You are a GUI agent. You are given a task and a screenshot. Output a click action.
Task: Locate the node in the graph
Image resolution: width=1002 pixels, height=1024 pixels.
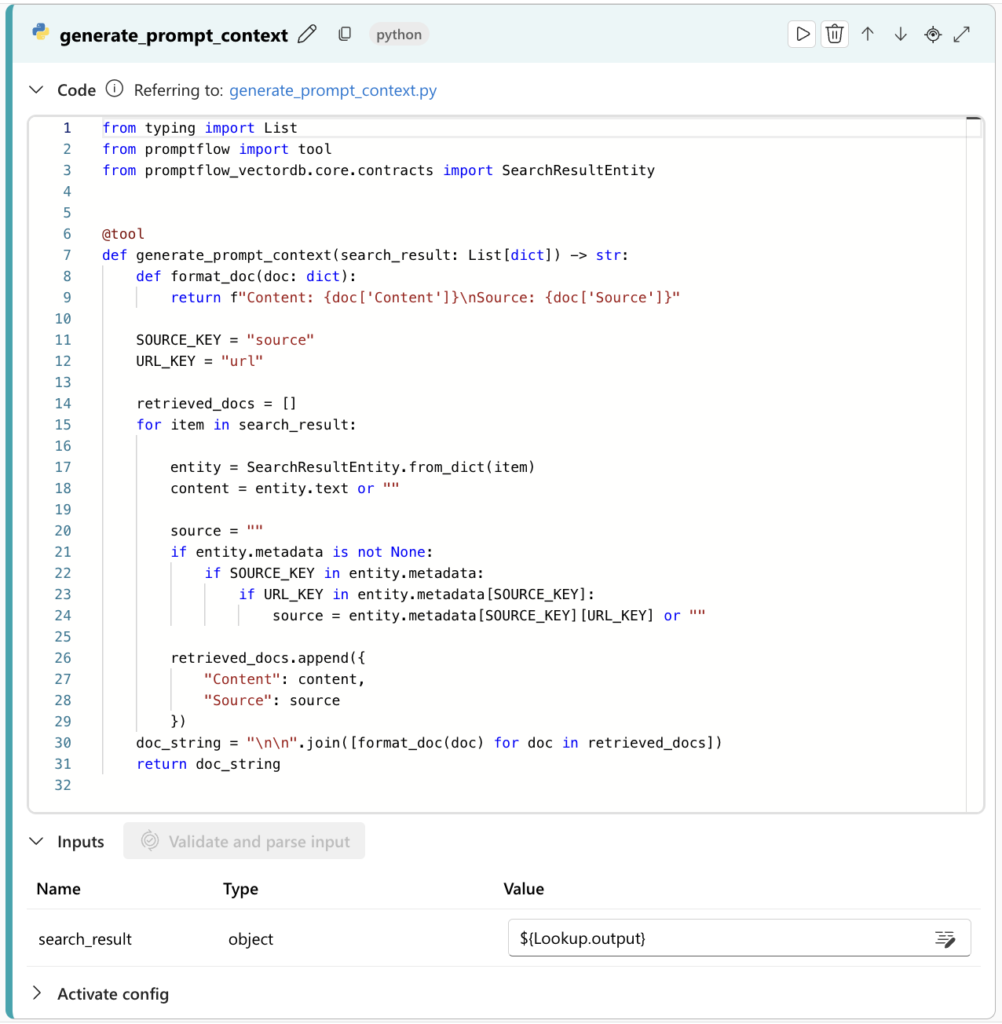[931, 33]
